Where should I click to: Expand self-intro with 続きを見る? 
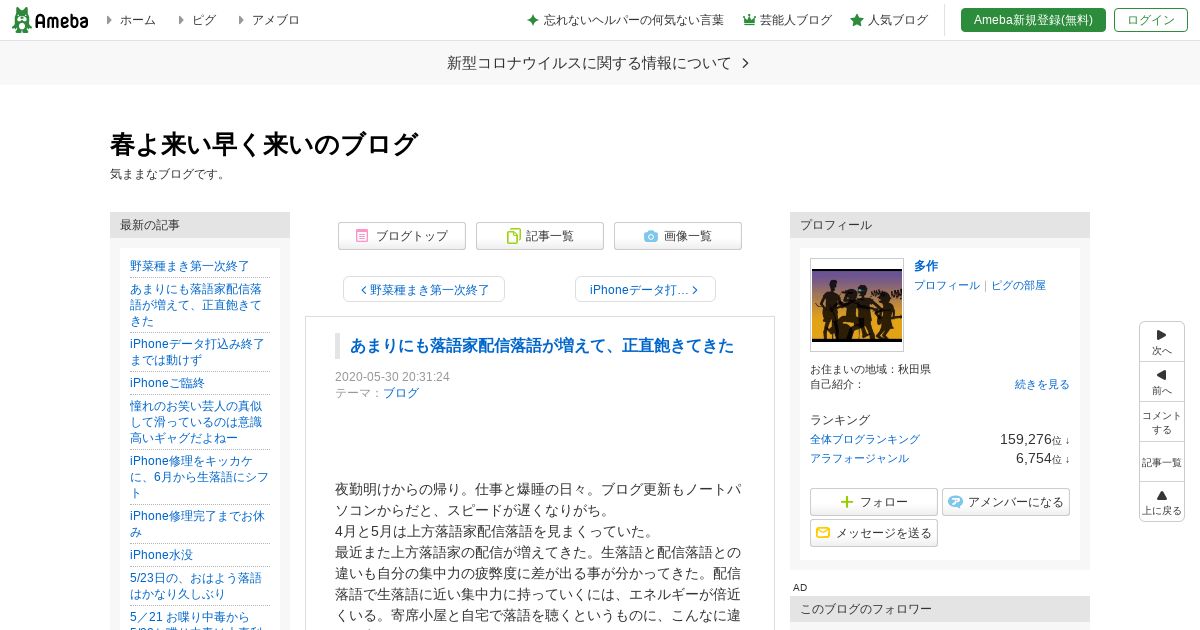(1042, 385)
